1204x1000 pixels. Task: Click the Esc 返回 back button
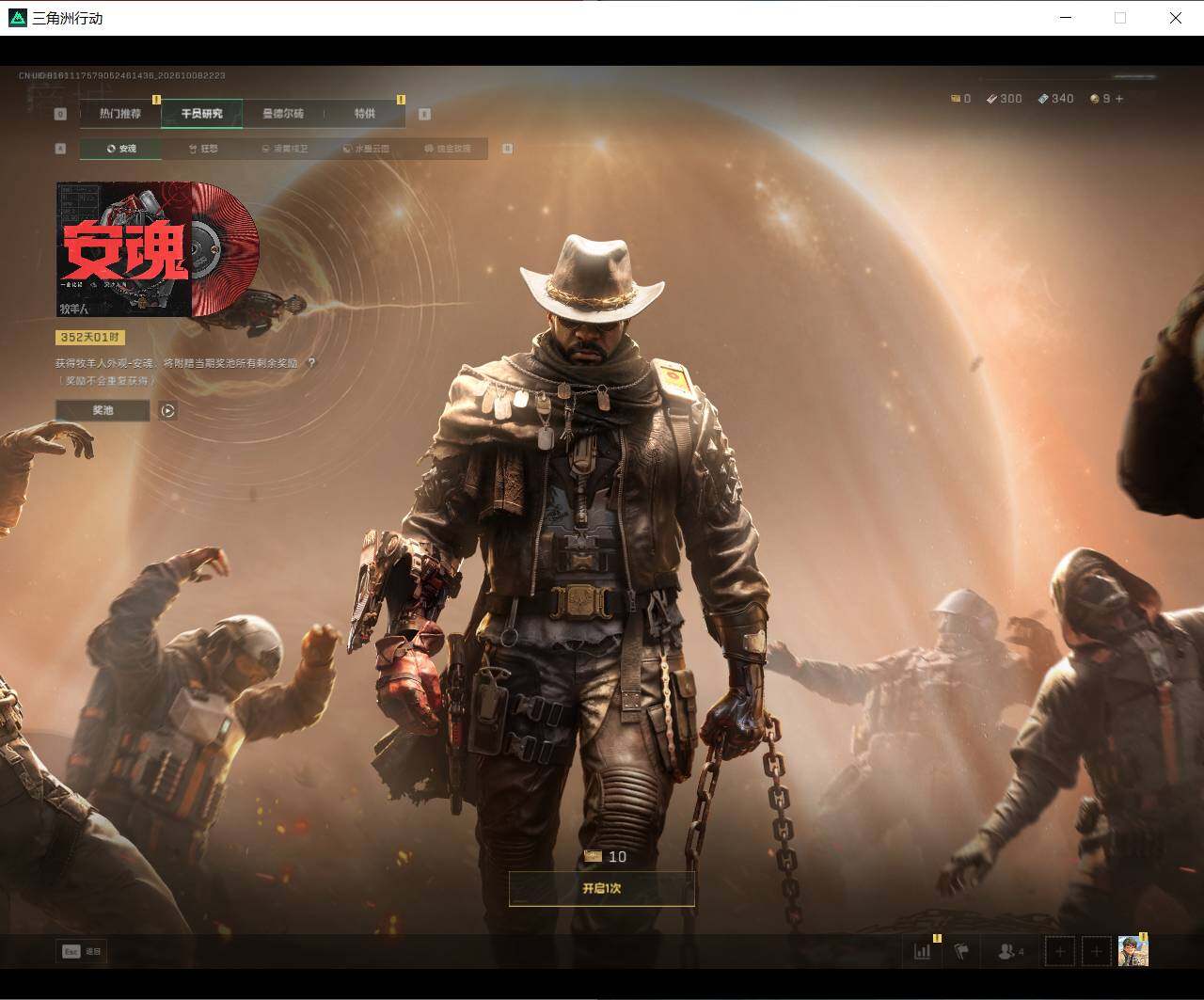81,951
